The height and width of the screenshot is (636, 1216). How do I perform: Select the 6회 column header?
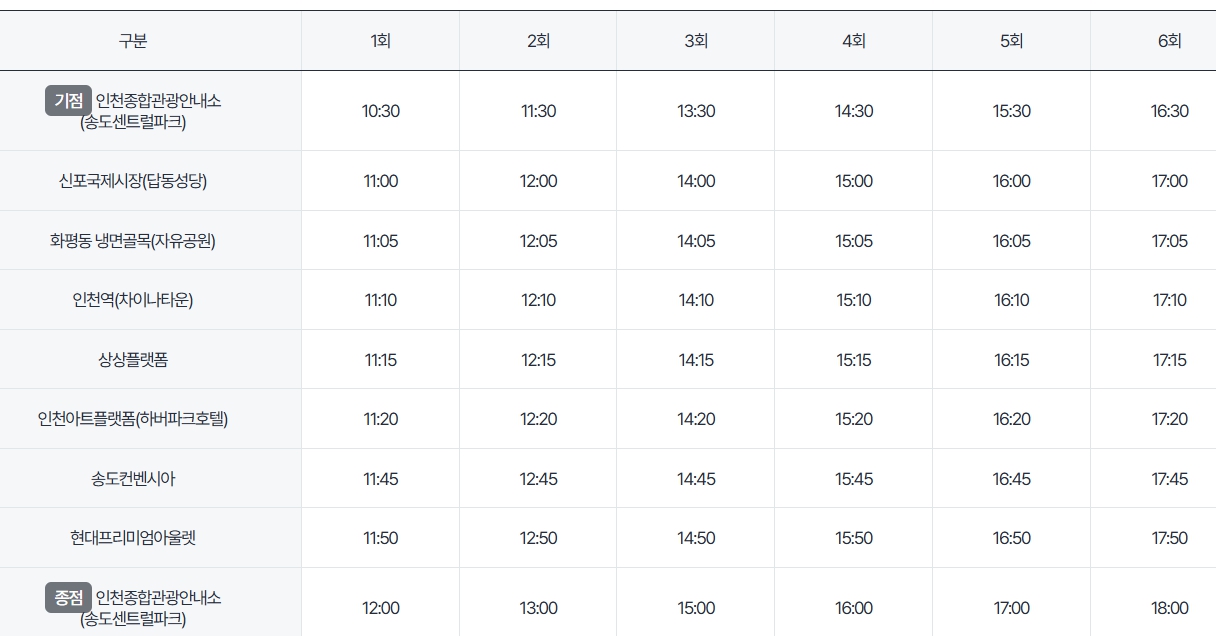click(1169, 41)
